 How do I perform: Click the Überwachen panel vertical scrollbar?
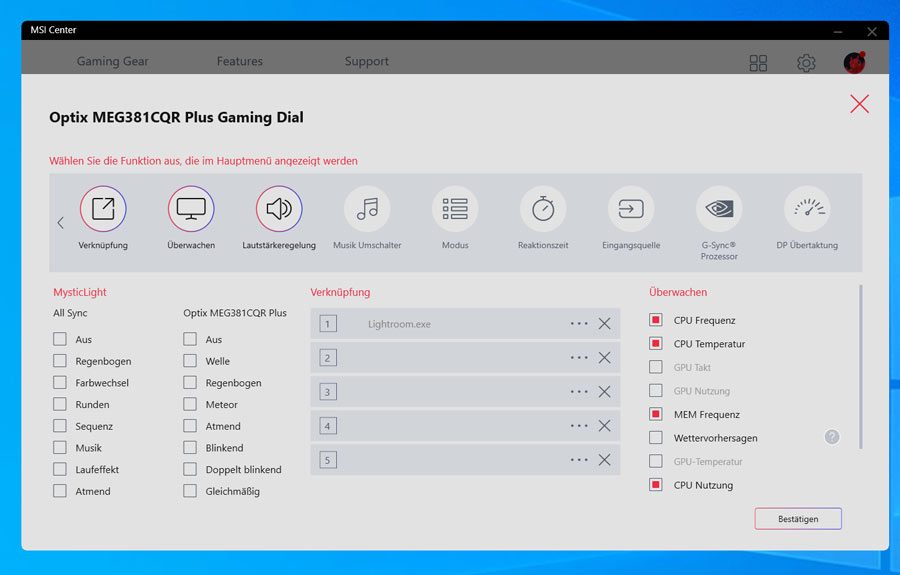click(861, 367)
